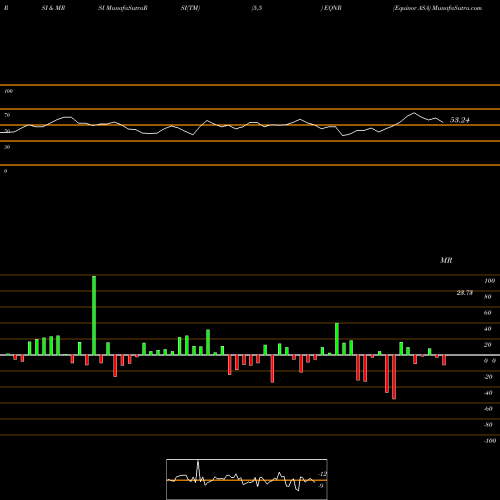
Task: Click the tallest green MR bar
Action: click(94, 315)
